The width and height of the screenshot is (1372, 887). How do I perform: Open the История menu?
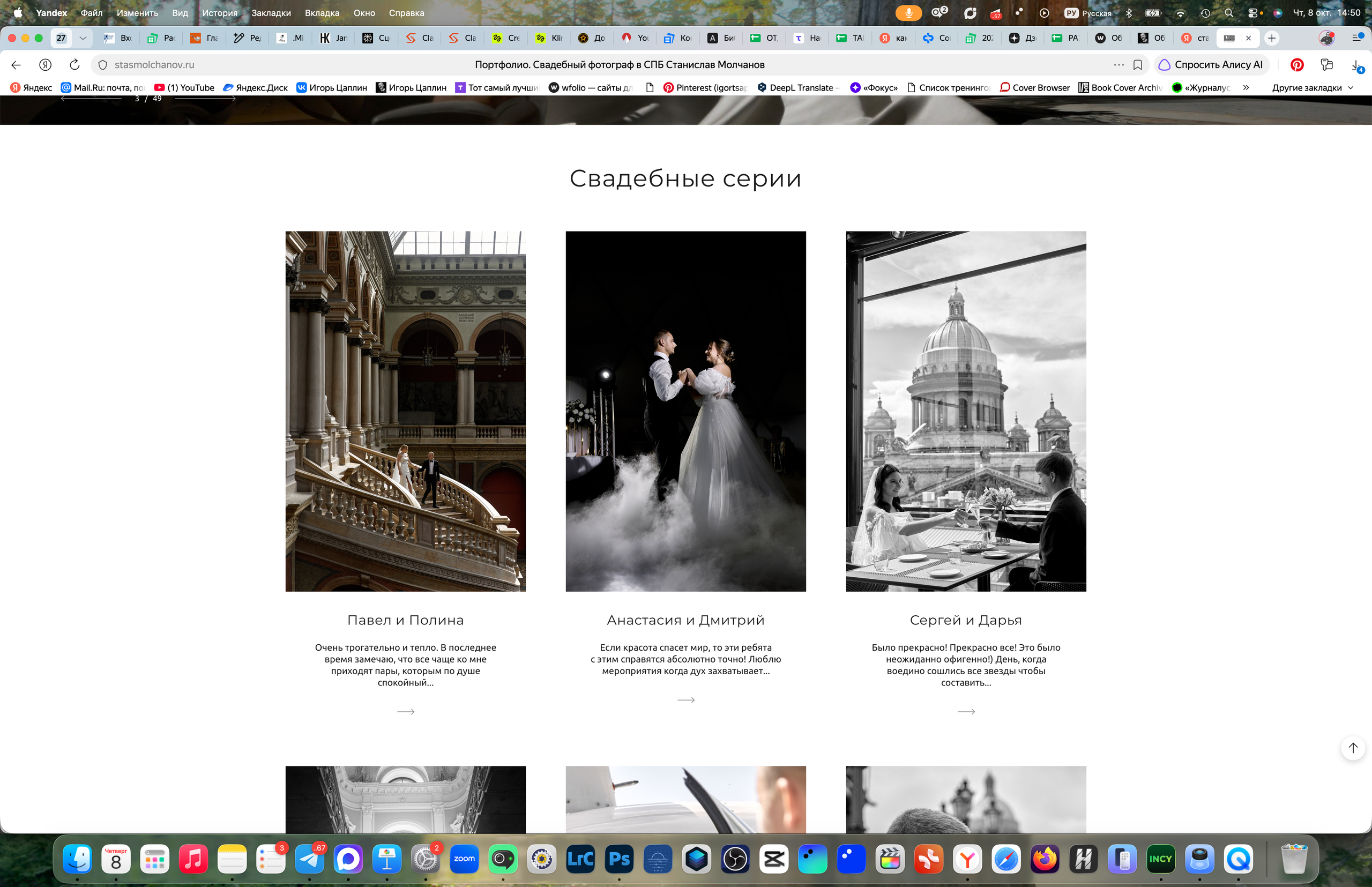tap(219, 13)
